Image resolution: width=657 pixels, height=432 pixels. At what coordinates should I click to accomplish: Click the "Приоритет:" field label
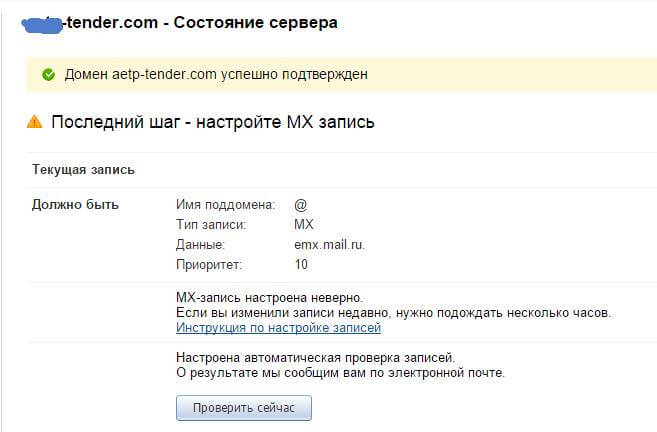209,265
